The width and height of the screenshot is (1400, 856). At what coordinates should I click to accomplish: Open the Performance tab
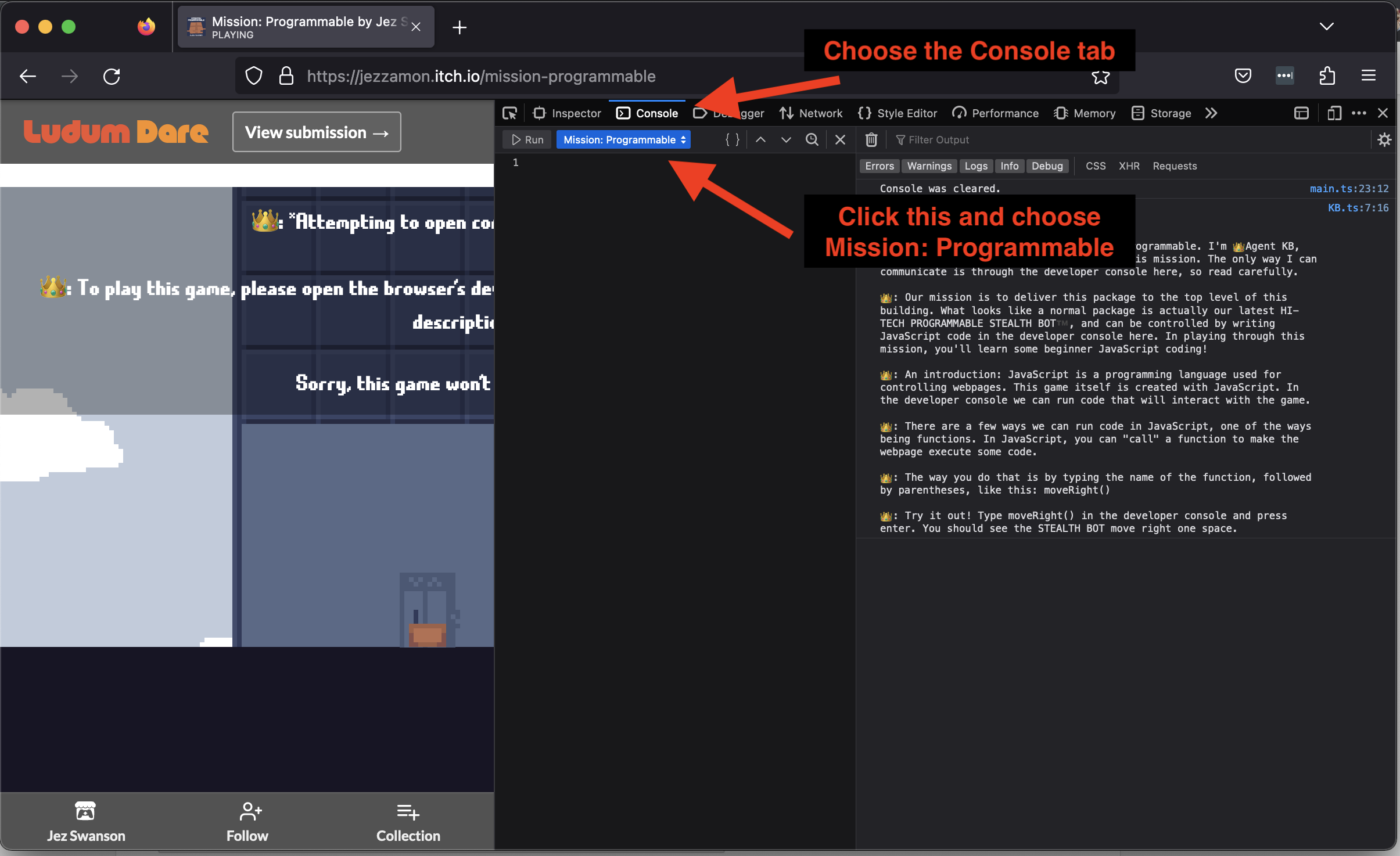tap(995, 113)
